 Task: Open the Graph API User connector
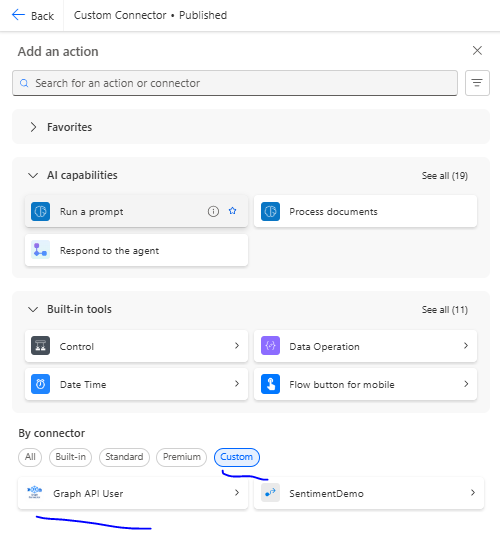click(x=133, y=493)
